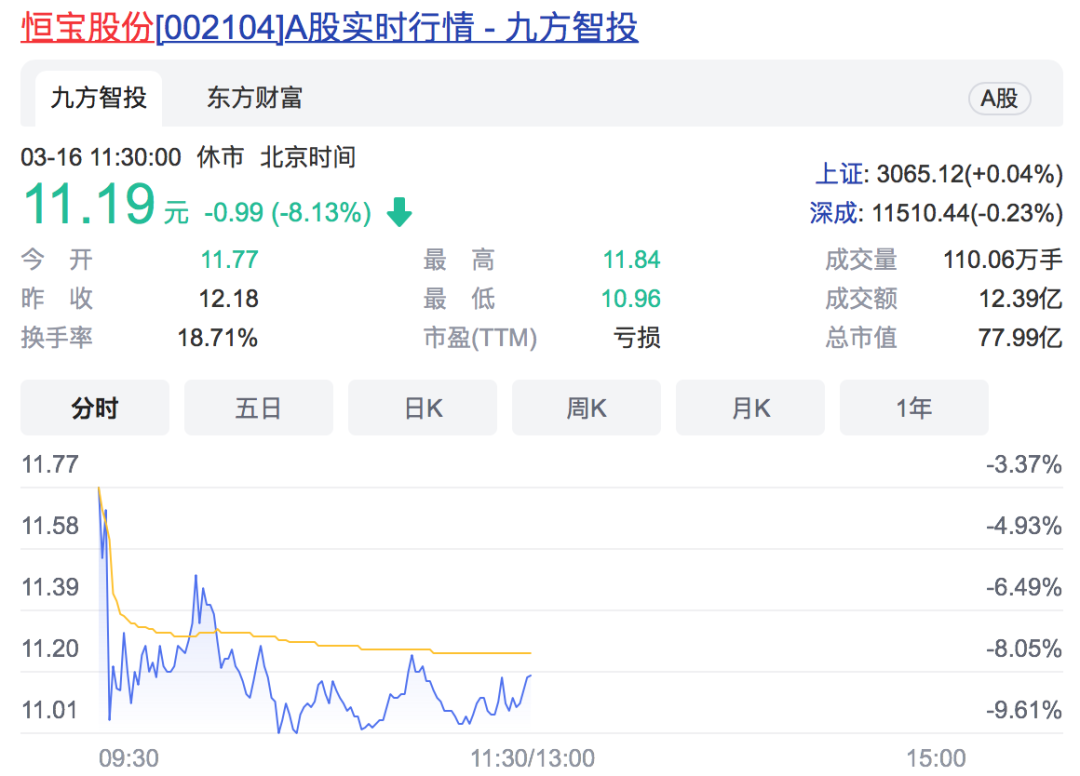
Task: Click the A股 market badge
Action: pos(998,98)
